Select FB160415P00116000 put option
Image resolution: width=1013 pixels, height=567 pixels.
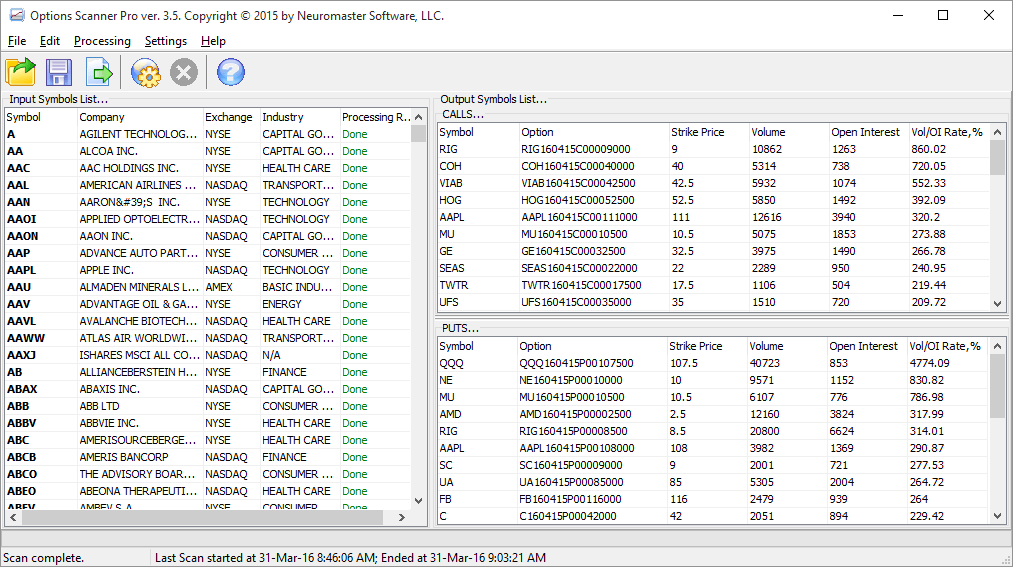570,499
